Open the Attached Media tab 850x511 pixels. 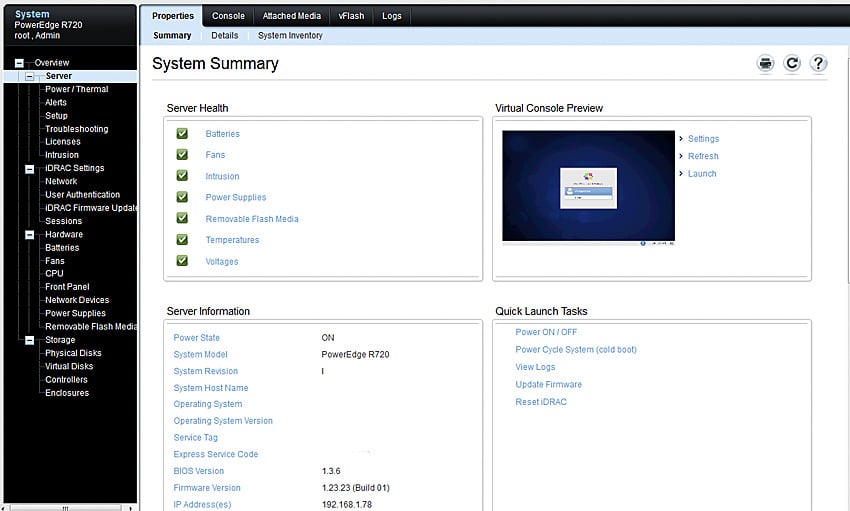(x=292, y=16)
